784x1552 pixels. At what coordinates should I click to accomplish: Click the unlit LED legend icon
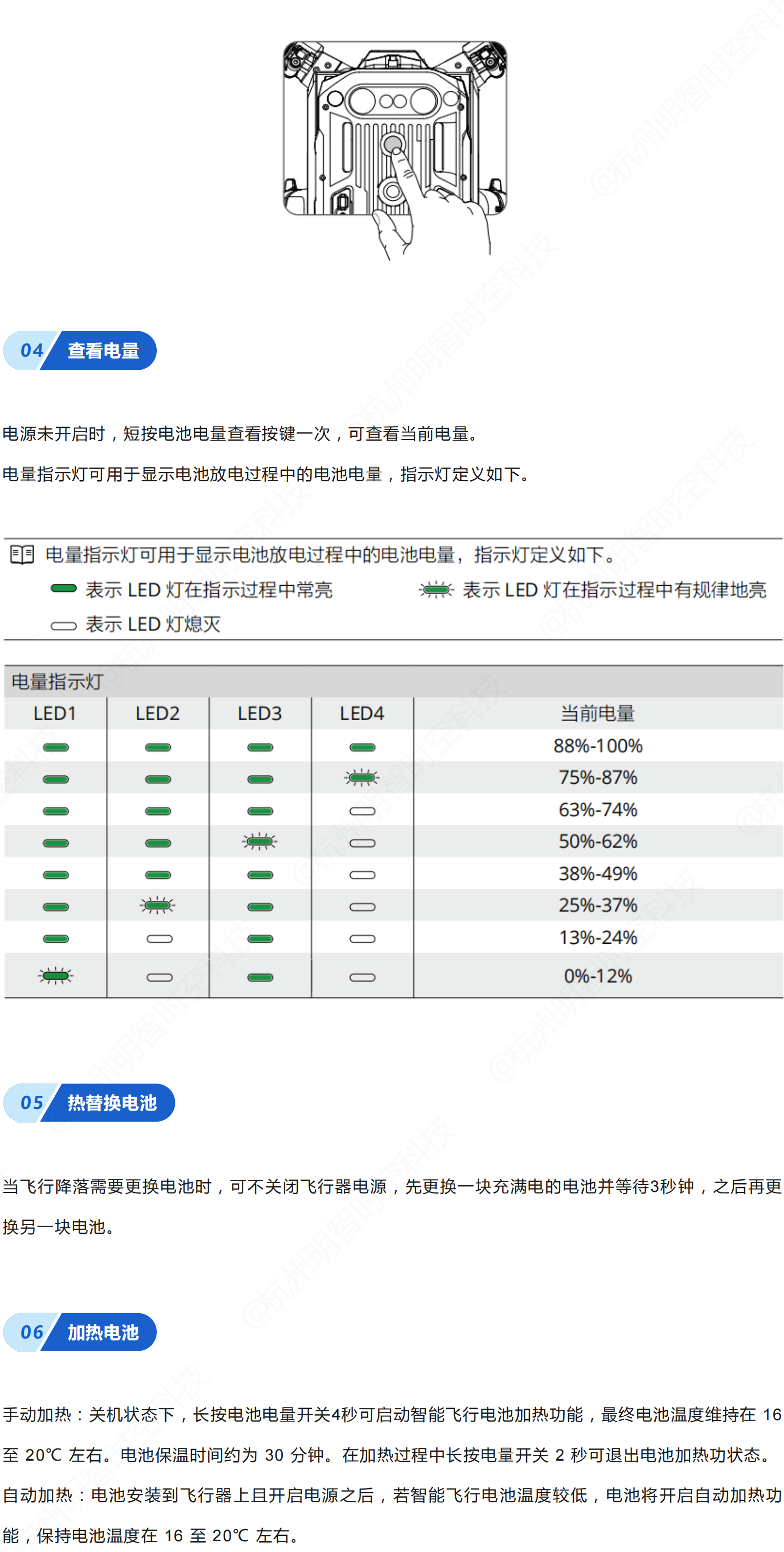coord(64,625)
